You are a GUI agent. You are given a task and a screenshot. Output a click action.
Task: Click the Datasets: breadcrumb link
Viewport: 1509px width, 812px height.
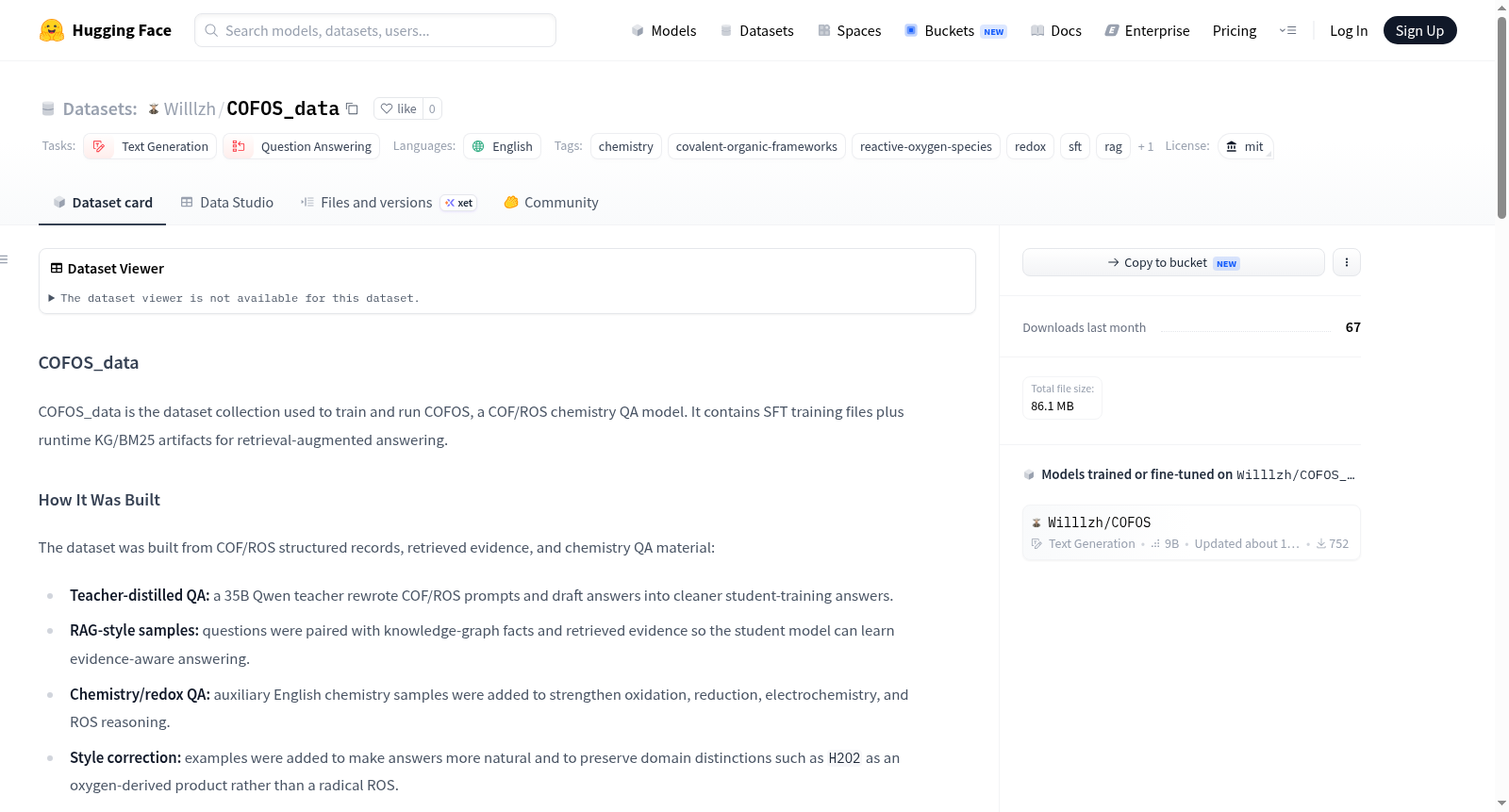[x=99, y=108]
